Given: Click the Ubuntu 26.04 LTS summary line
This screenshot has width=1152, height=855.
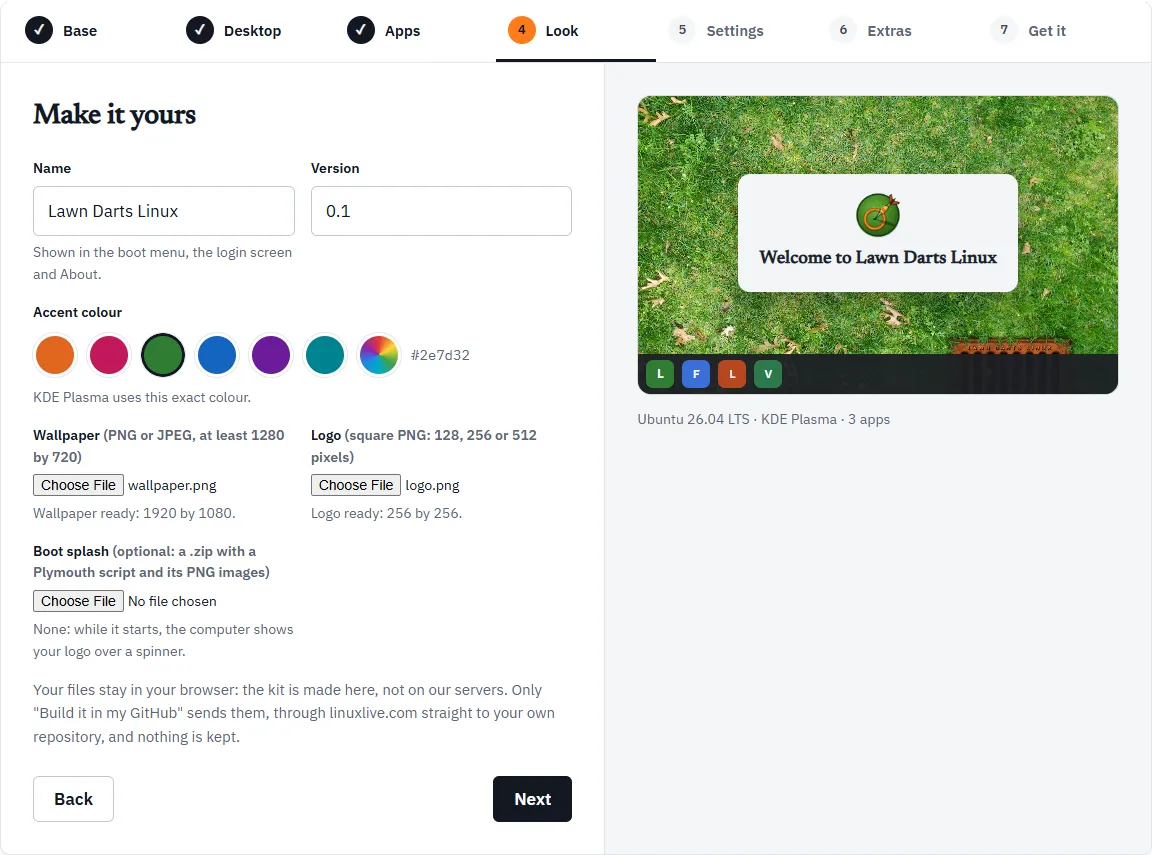Looking at the screenshot, I should (x=763, y=419).
